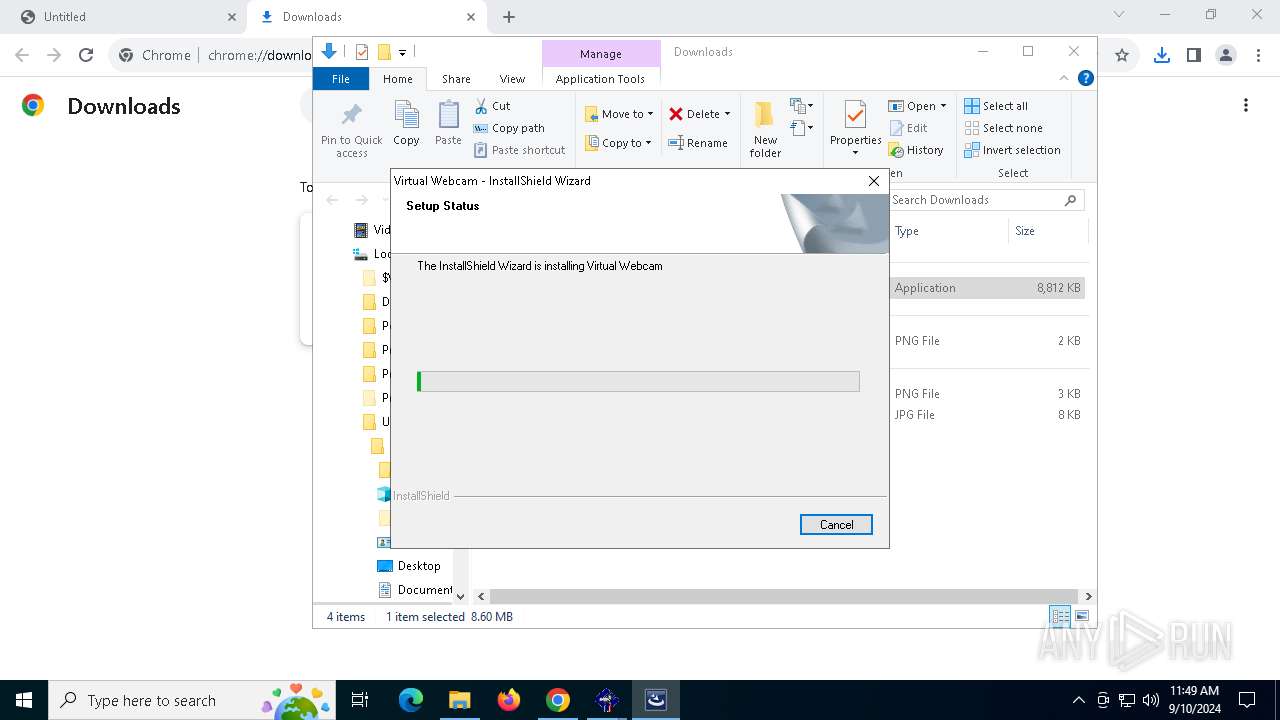Select the 2 KB PNG File row
Image resolution: width=1280 pixels, height=720 pixels.
click(x=987, y=341)
